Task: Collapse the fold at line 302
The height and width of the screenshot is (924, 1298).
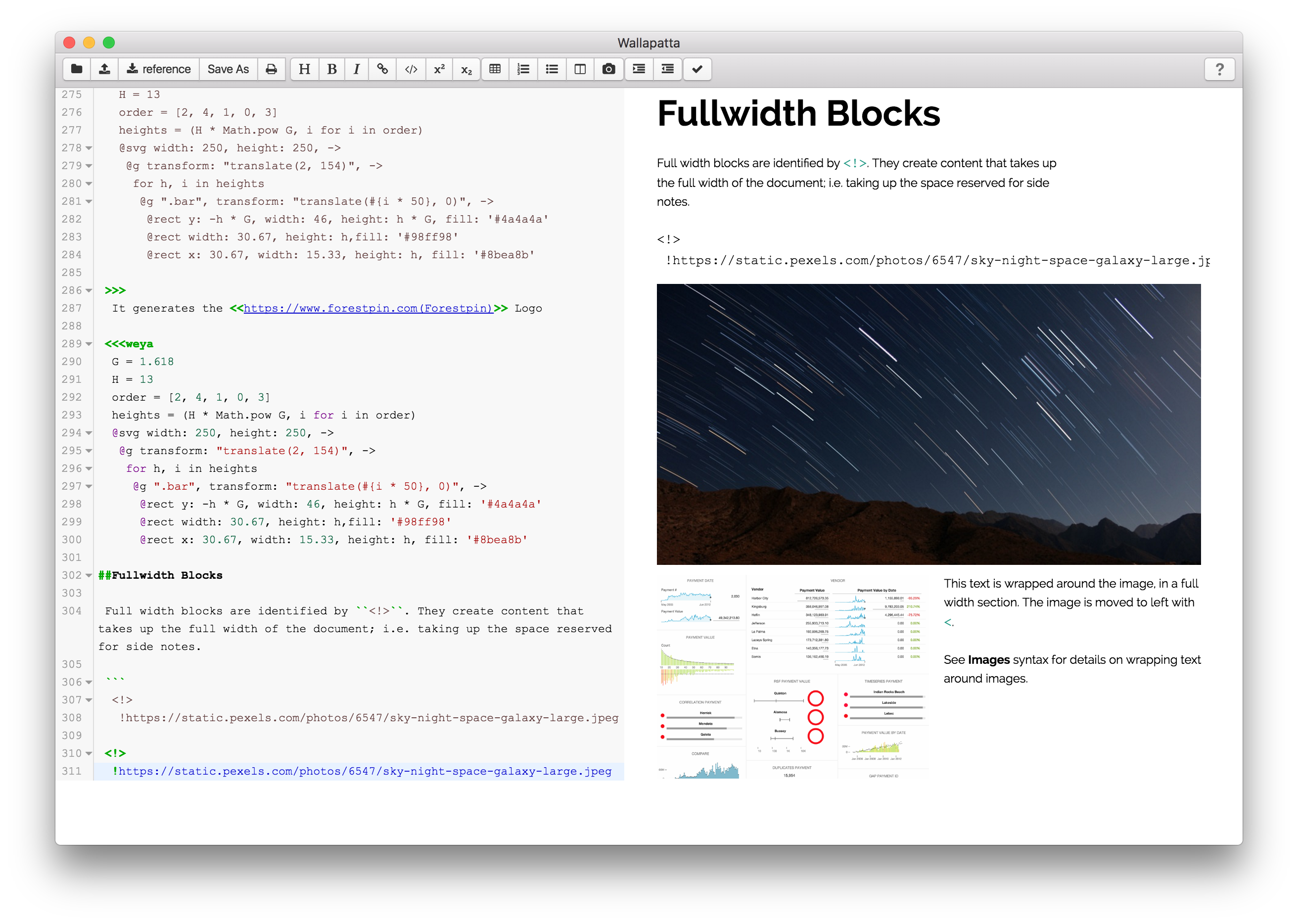Action: click(x=89, y=575)
